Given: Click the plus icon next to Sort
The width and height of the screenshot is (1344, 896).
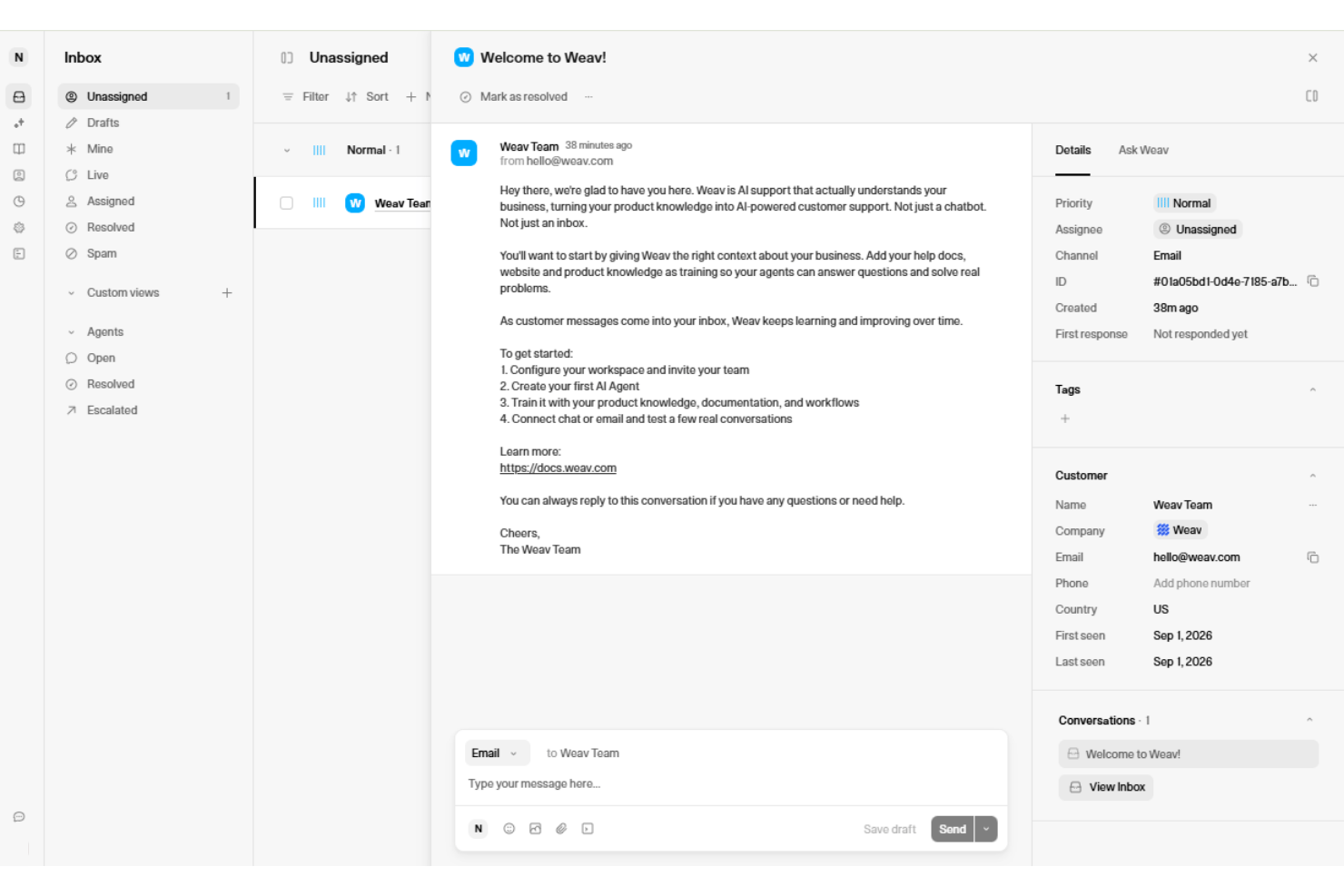Looking at the screenshot, I should click(x=411, y=96).
